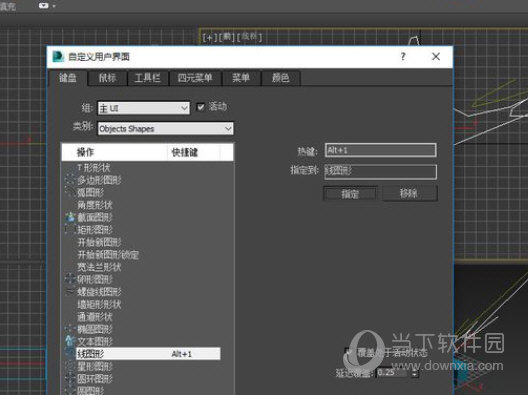Click the star shape icon beside 星形图形
The height and width of the screenshot is (395, 528).
click(x=70, y=366)
